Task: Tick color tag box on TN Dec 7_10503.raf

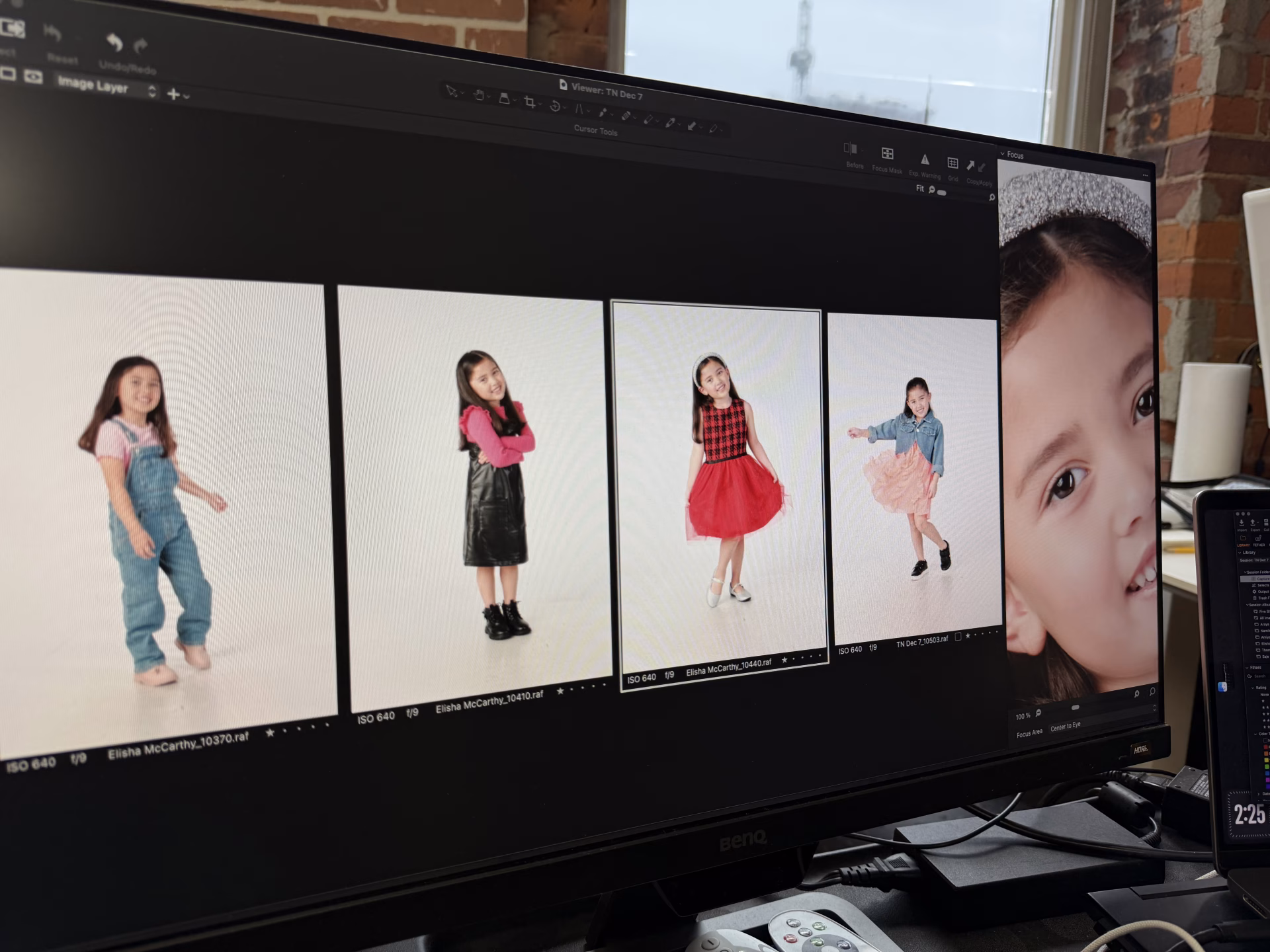Action: click(958, 637)
